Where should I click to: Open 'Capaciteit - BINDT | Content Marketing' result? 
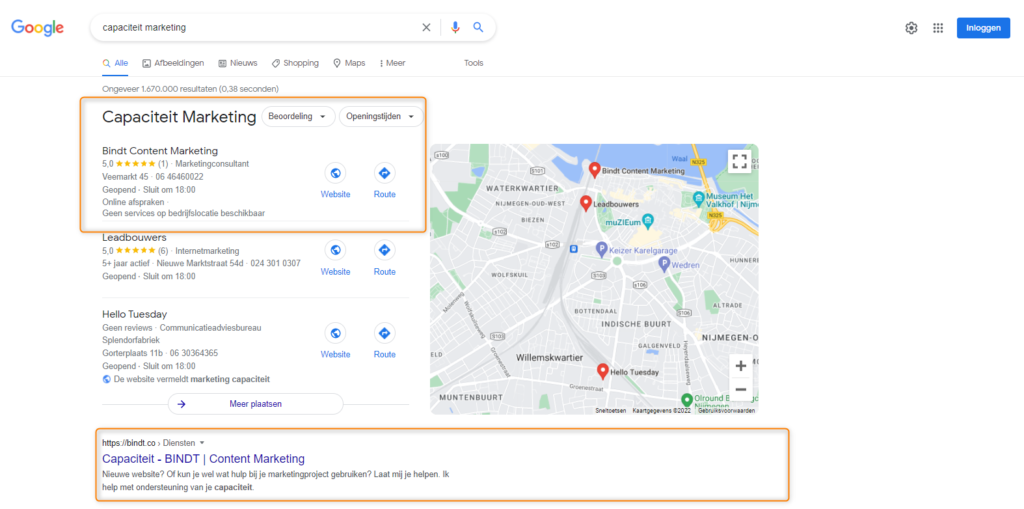(x=203, y=458)
